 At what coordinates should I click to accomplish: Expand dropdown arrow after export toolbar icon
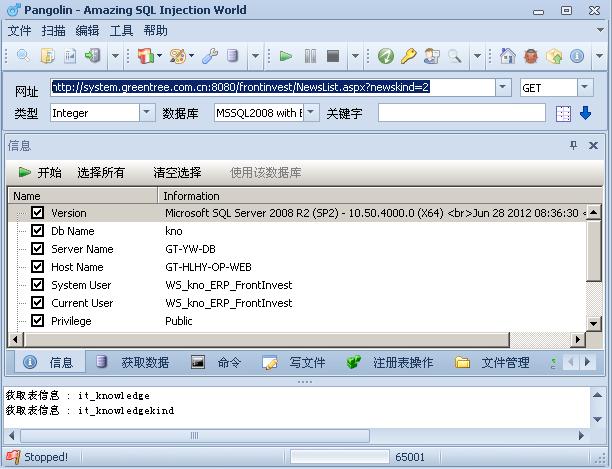(116, 56)
